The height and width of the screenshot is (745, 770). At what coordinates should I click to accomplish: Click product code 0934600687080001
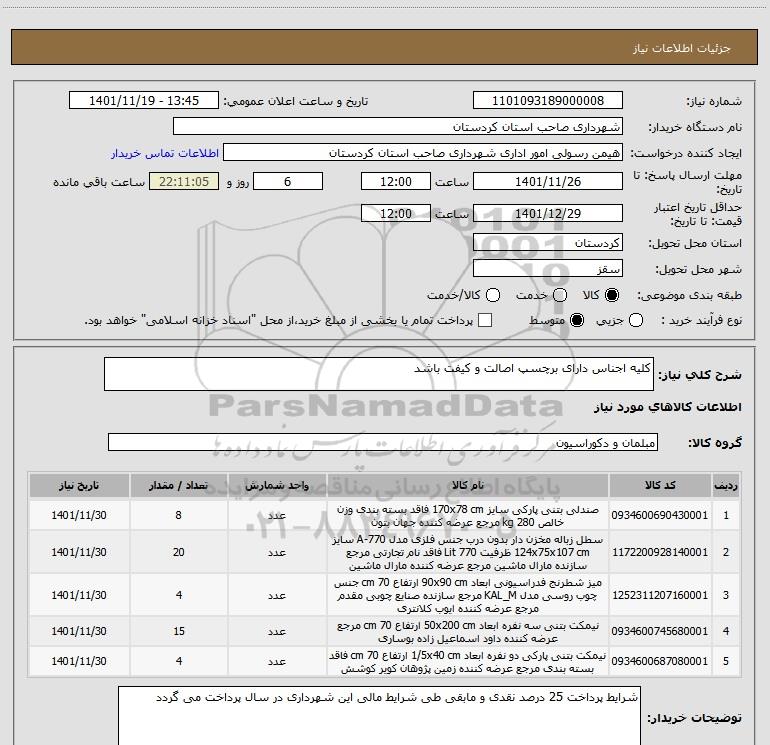660,661
